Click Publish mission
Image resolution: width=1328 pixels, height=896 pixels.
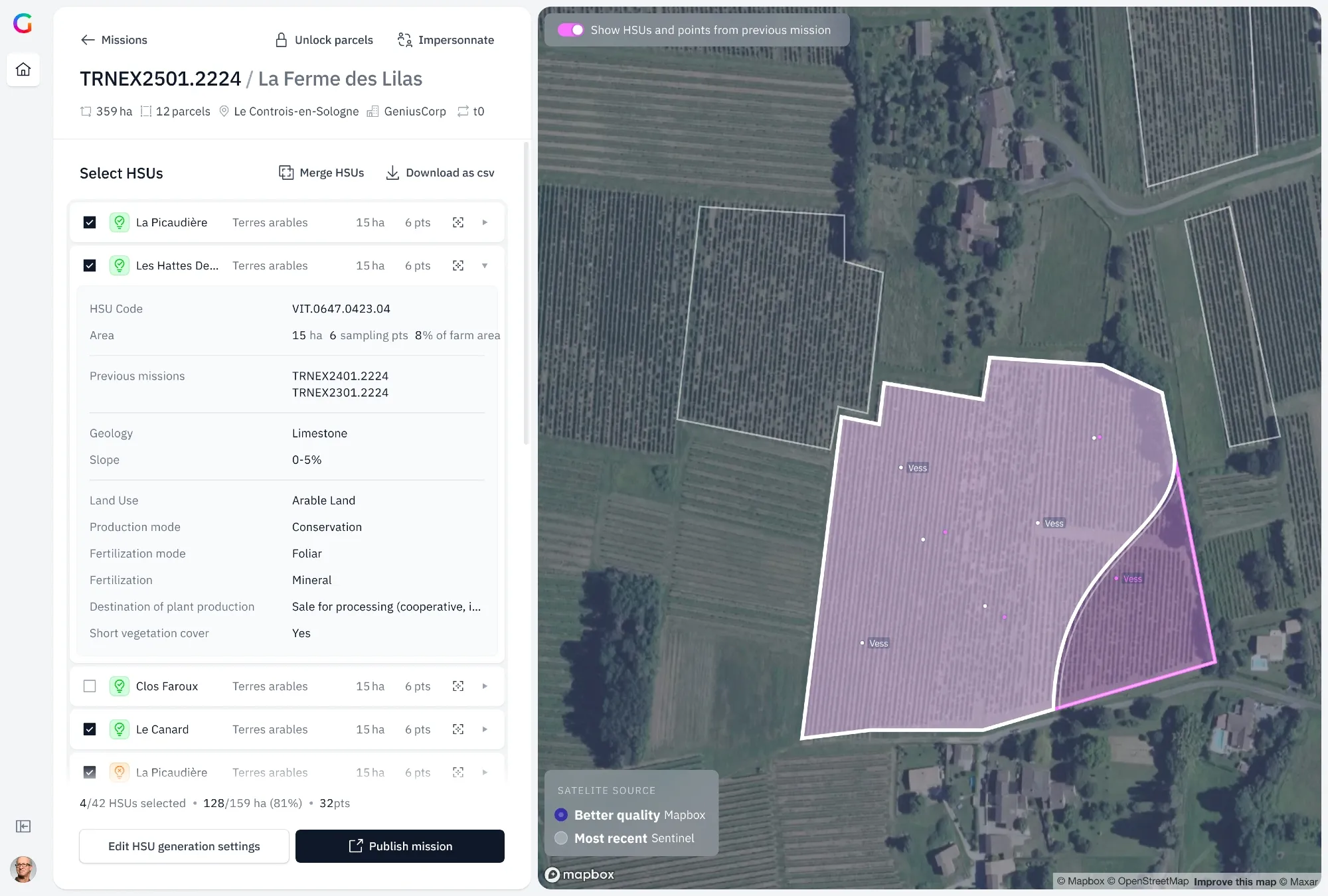click(400, 846)
